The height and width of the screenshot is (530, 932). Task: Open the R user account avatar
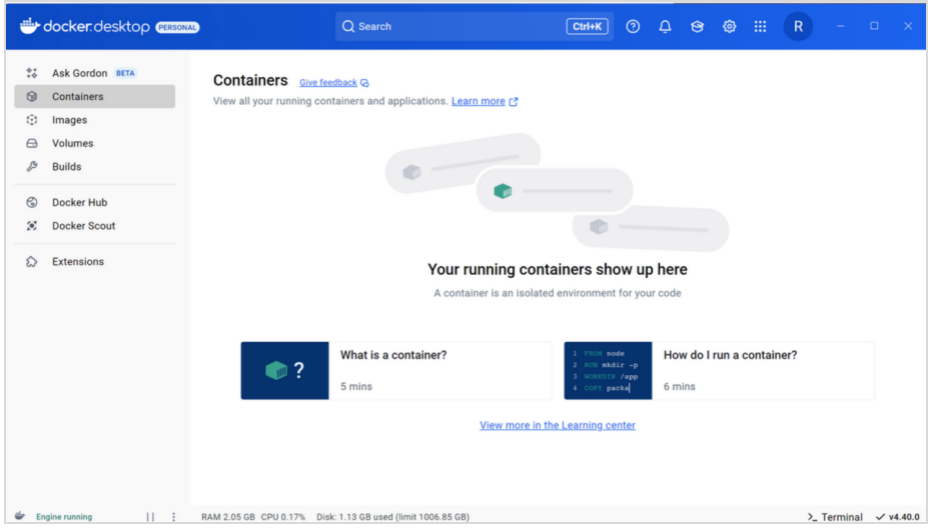798,27
